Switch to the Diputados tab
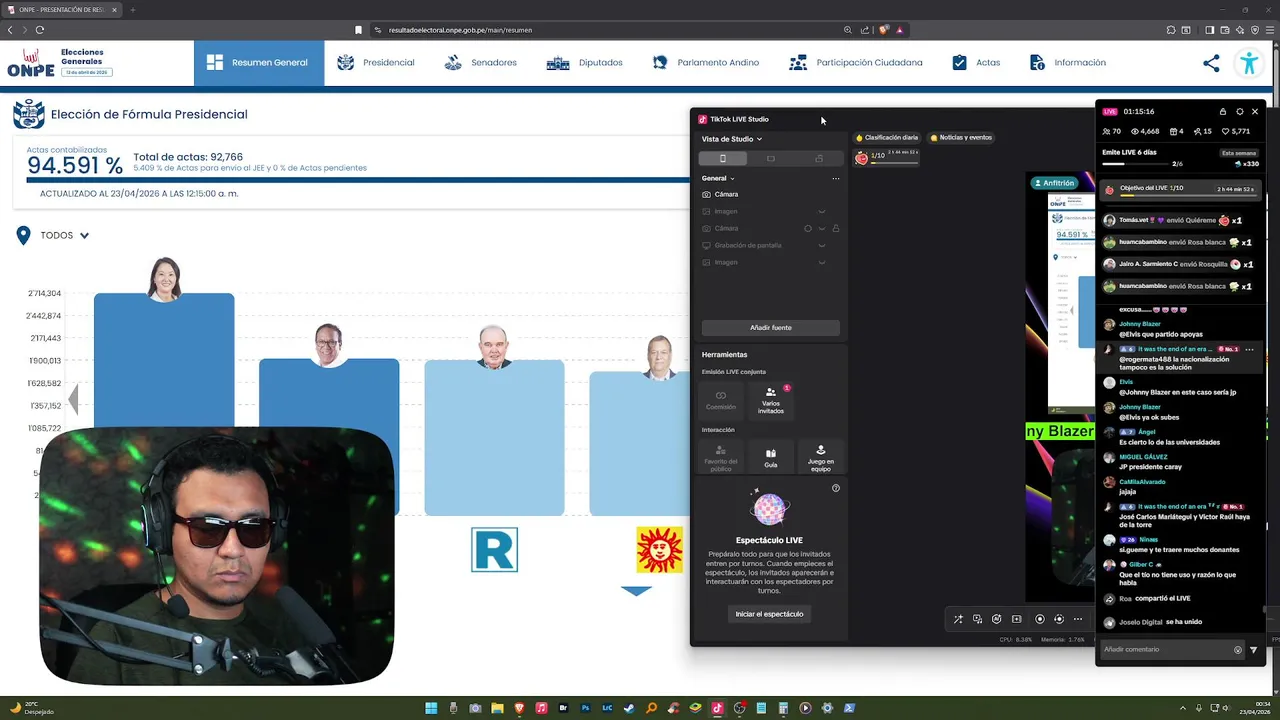The width and height of the screenshot is (1280, 720). (x=585, y=63)
